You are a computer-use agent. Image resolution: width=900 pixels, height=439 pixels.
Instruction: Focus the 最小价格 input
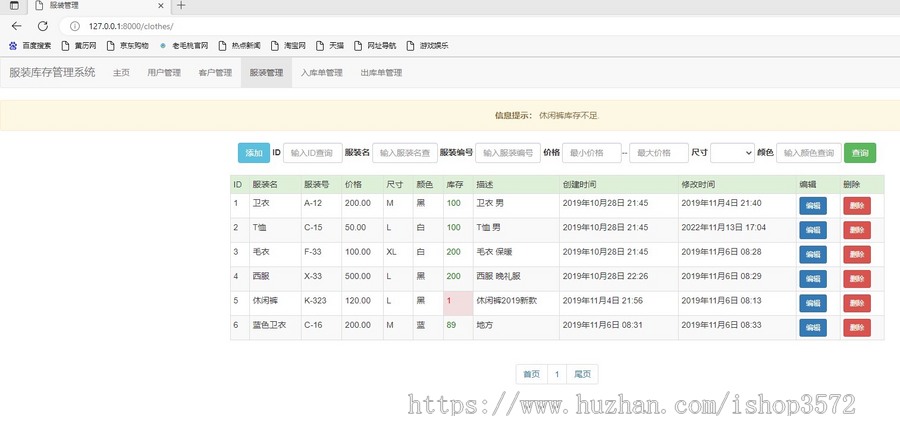[592, 153]
